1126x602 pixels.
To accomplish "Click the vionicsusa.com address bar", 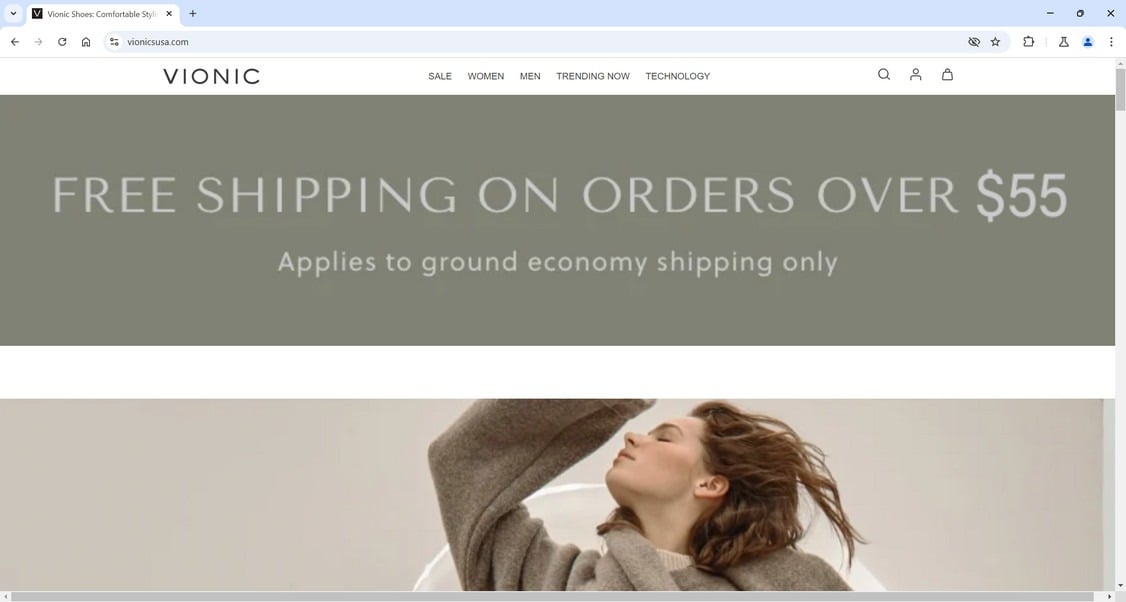I will pos(539,42).
